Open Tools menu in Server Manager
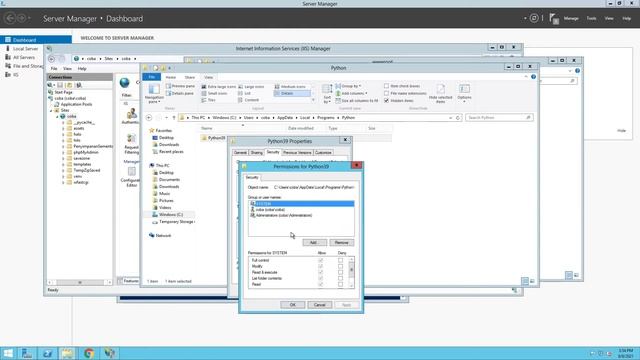The height and width of the screenshot is (360, 640). coord(591,18)
